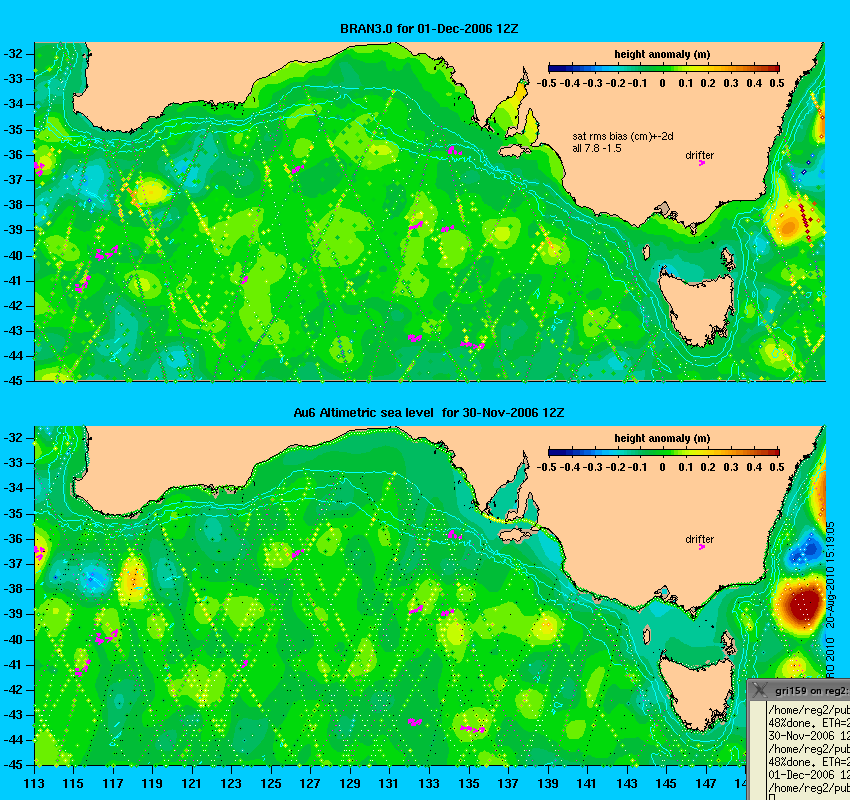The height and width of the screenshot is (800, 850).
Task: Click longitude tick label 139
Action: 548,784
